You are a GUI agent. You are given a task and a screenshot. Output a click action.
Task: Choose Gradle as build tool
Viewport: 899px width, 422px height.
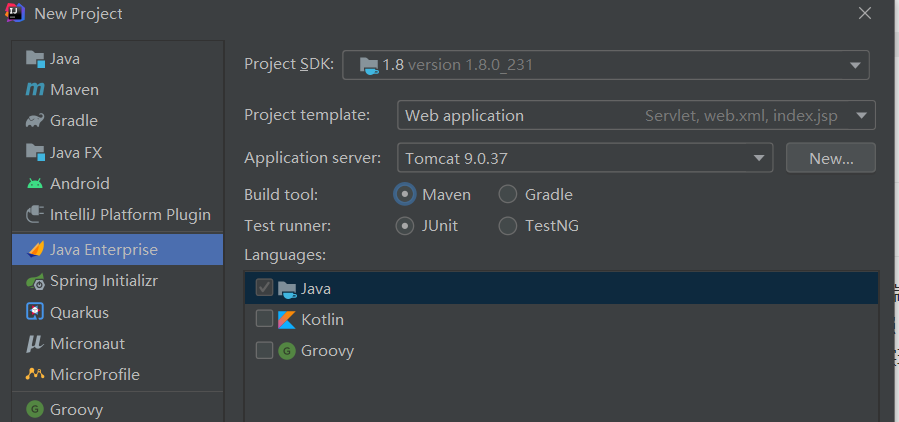pyautogui.click(x=508, y=194)
